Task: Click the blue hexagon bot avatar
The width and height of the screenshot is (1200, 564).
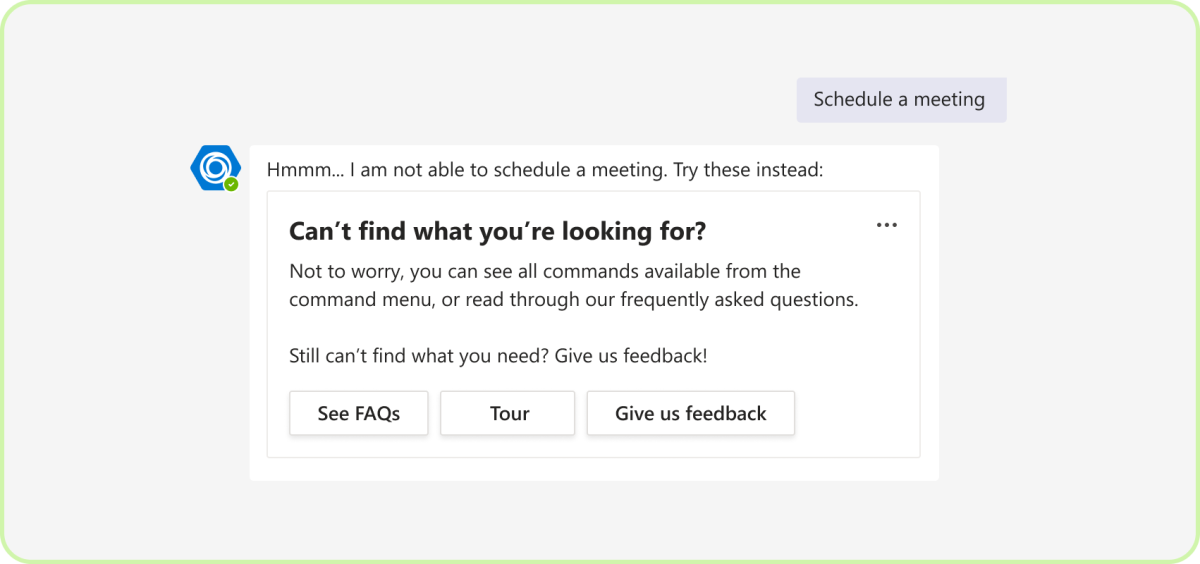Action: point(214,167)
